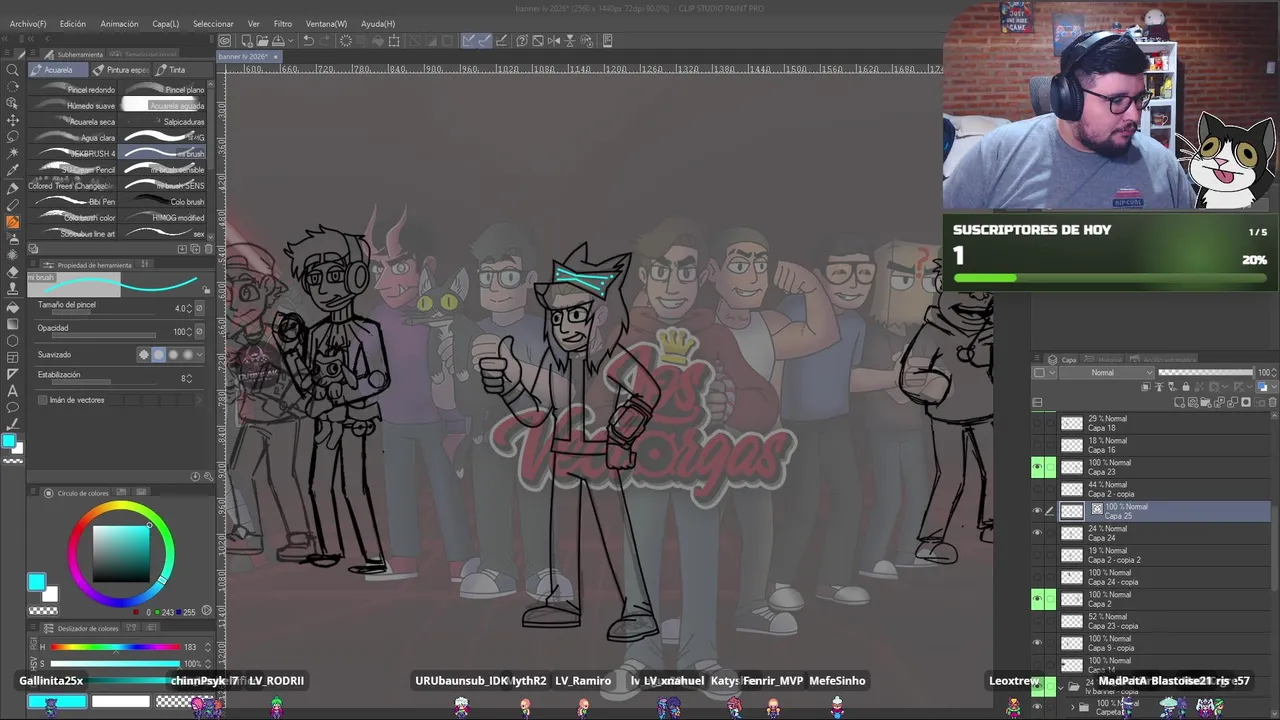Hide the Capa 25 layer

point(1037,511)
